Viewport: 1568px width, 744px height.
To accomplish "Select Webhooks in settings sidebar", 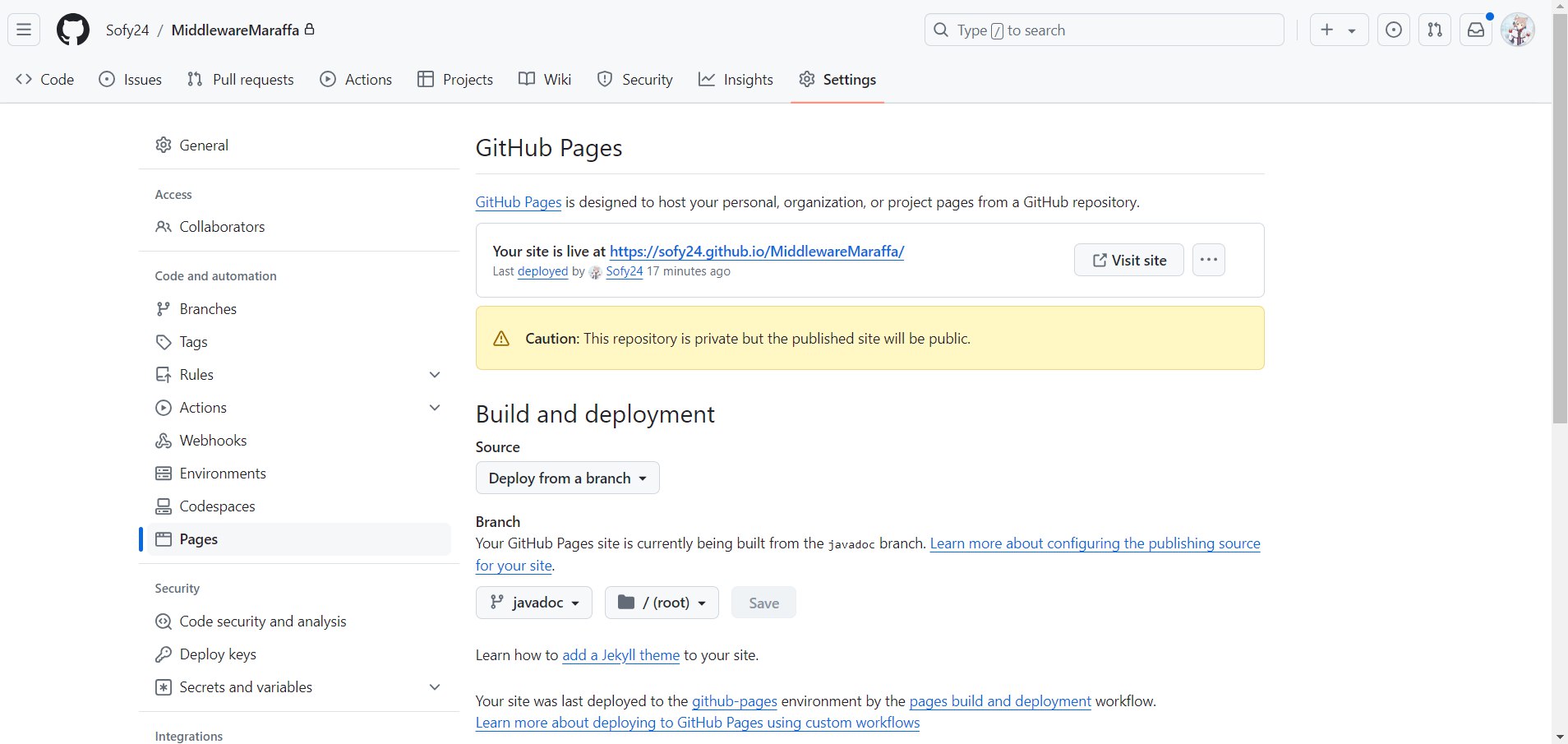I will tap(213, 441).
